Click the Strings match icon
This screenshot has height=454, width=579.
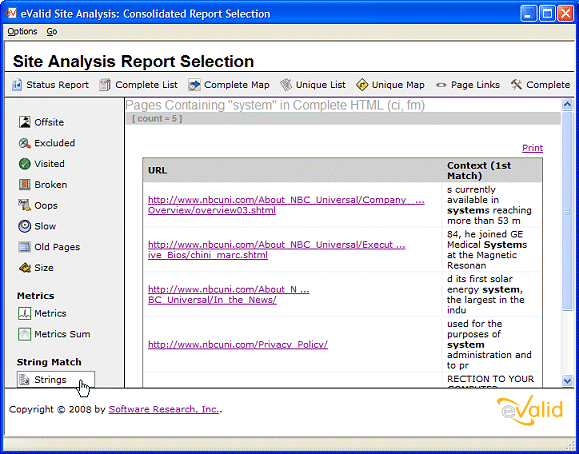coord(25,380)
